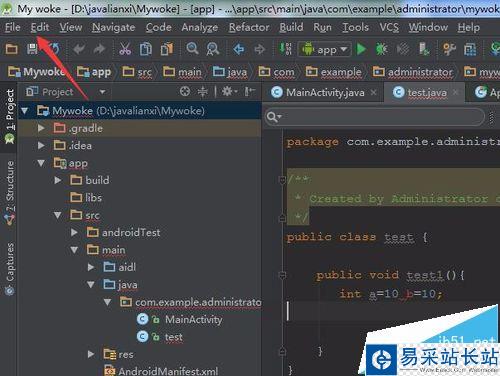Collapse the app module arrow
Image resolution: width=500 pixels, height=376 pixels.
click(x=41, y=163)
